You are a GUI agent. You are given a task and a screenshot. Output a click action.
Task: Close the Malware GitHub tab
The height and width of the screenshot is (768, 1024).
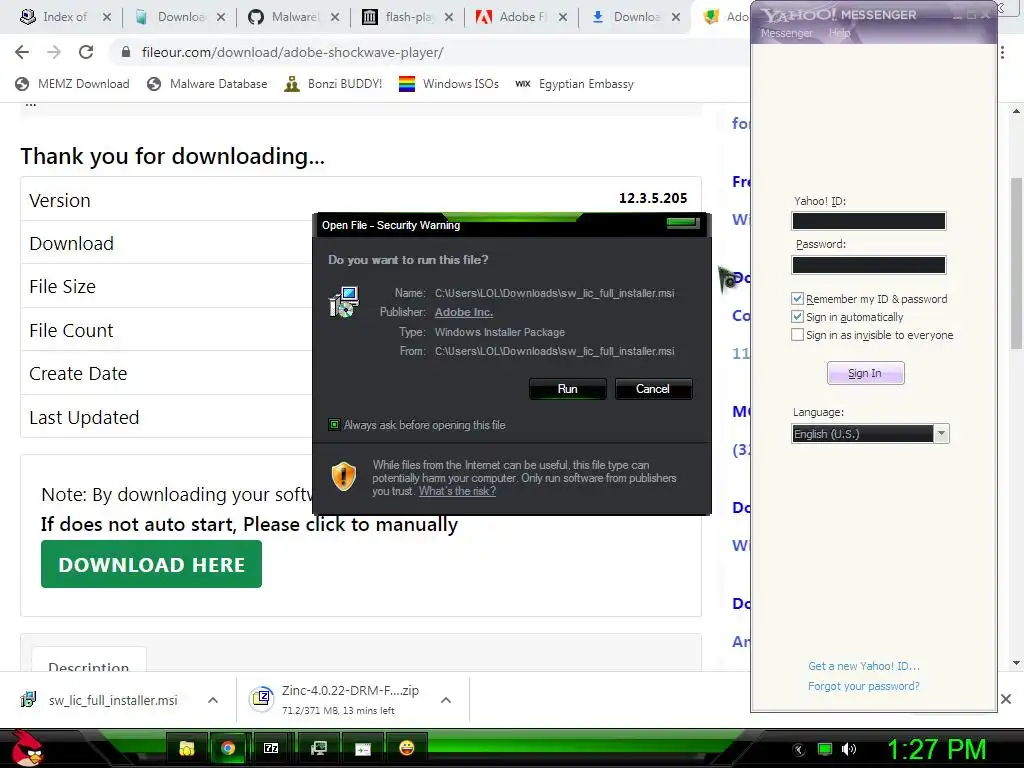(334, 17)
